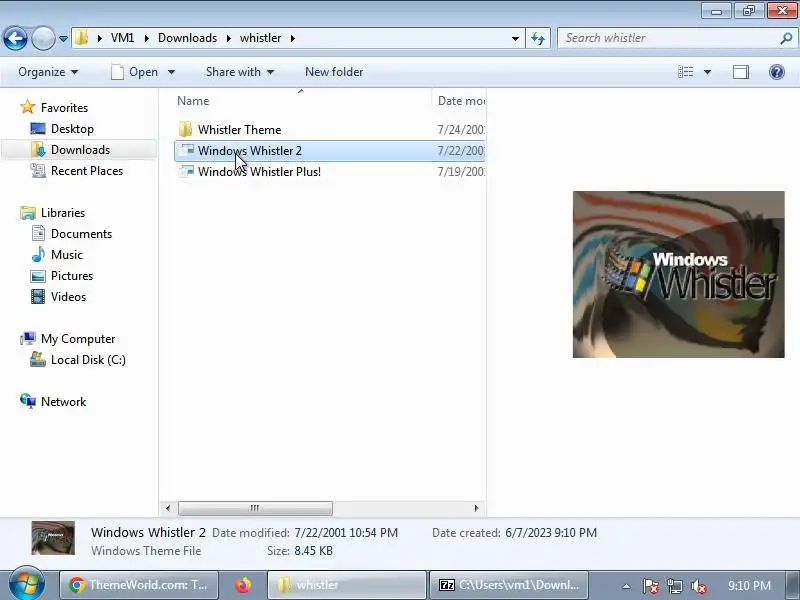Open the Videos library

[68, 296]
